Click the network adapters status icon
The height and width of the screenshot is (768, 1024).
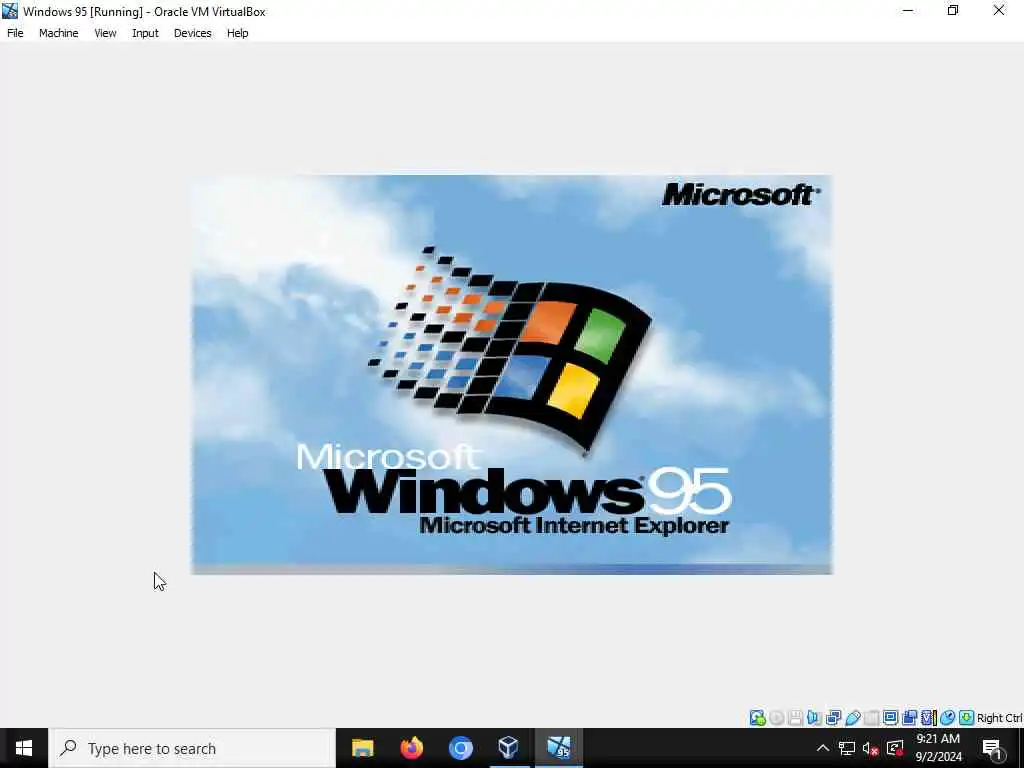(833, 718)
